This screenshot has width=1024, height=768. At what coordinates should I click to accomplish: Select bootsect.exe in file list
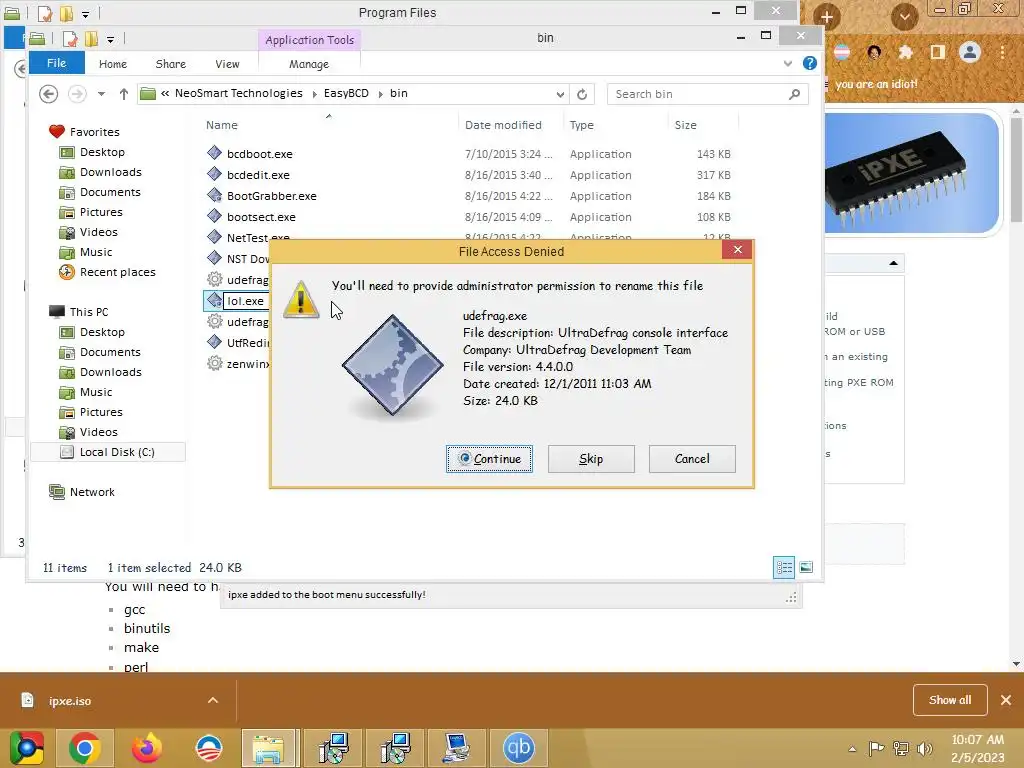261,217
